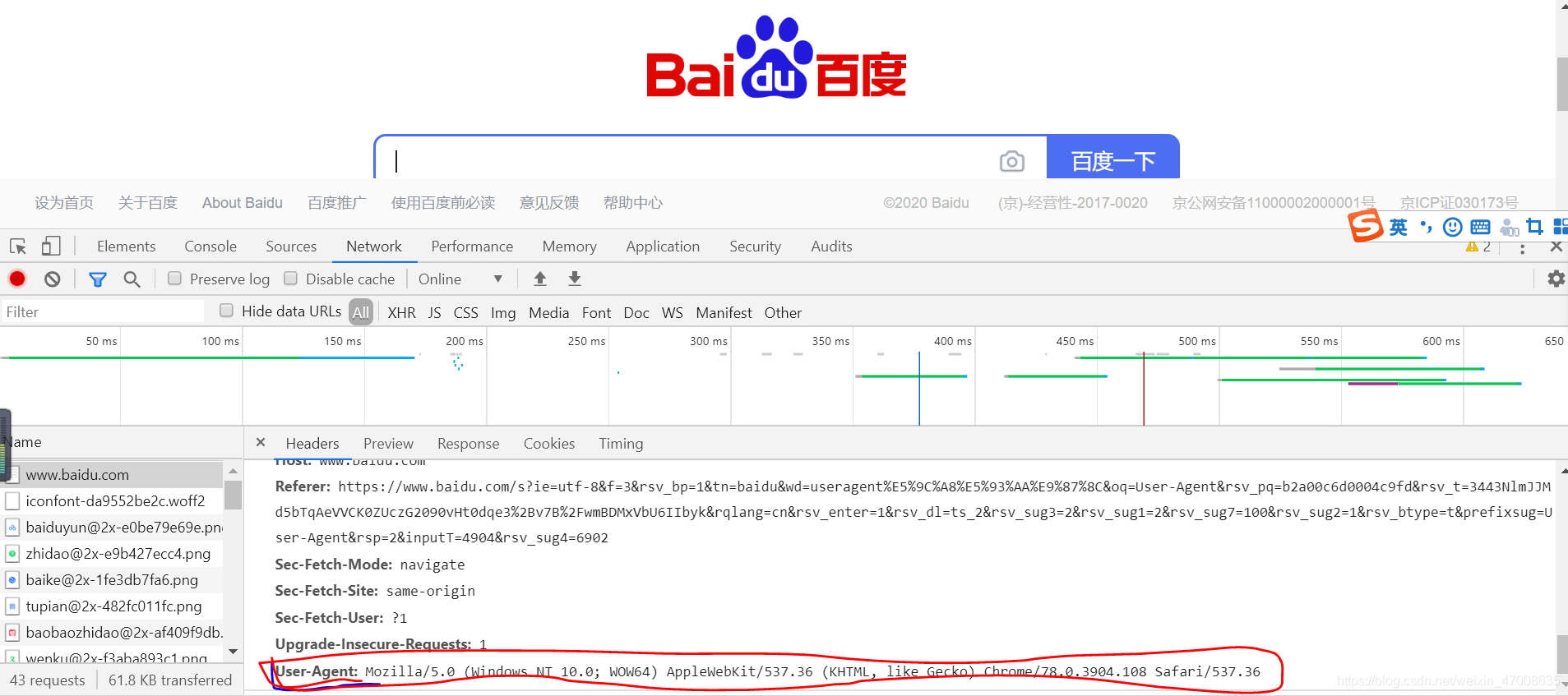Toggle the device toolbar icon
Viewport: 1568px width, 696px height.
[x=51, y=246]
